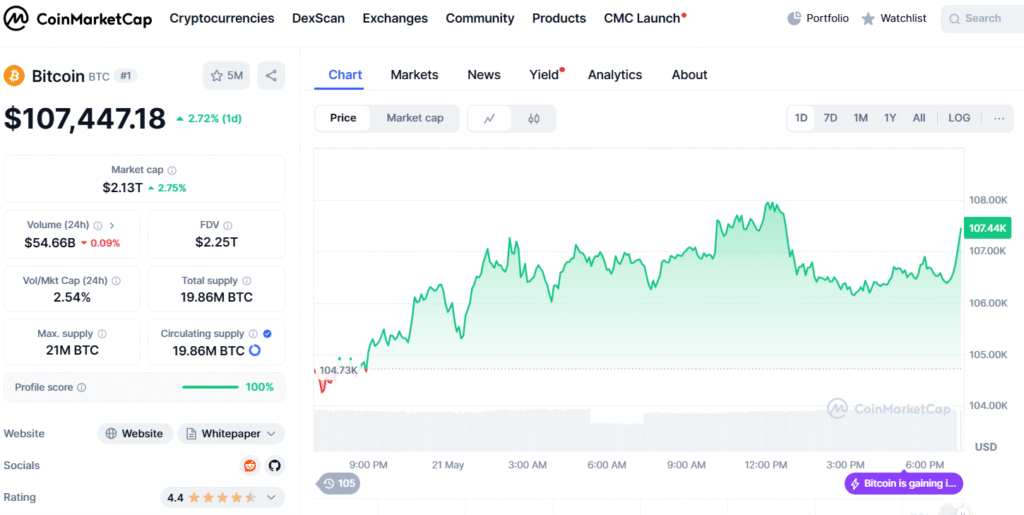The height and width of the screenshot is (515, 1024).
Task: Click the 104.73K opening price marker
Action: click(x=338, y=370)
